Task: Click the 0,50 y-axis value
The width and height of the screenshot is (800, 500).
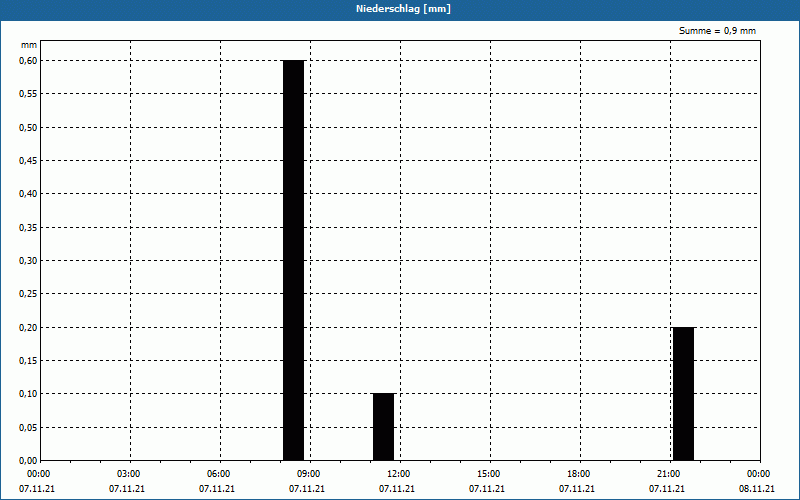Action: coord(28,128)
